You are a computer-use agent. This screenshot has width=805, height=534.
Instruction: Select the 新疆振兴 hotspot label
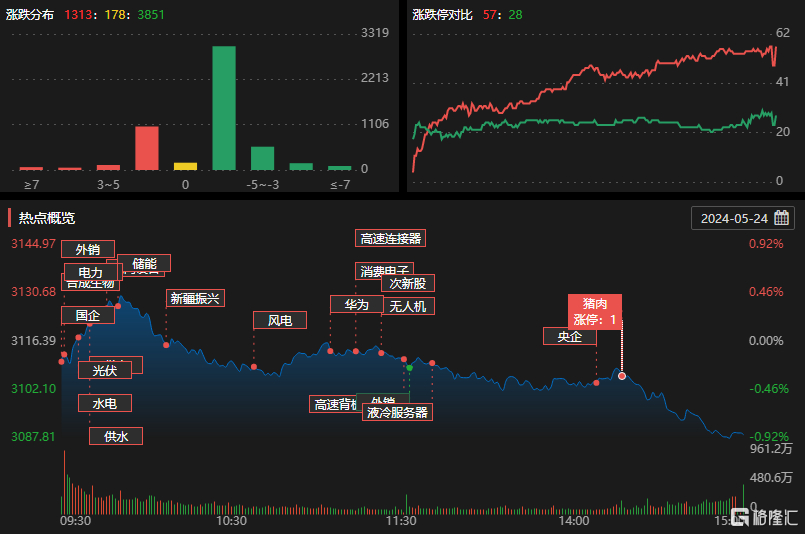195,298
